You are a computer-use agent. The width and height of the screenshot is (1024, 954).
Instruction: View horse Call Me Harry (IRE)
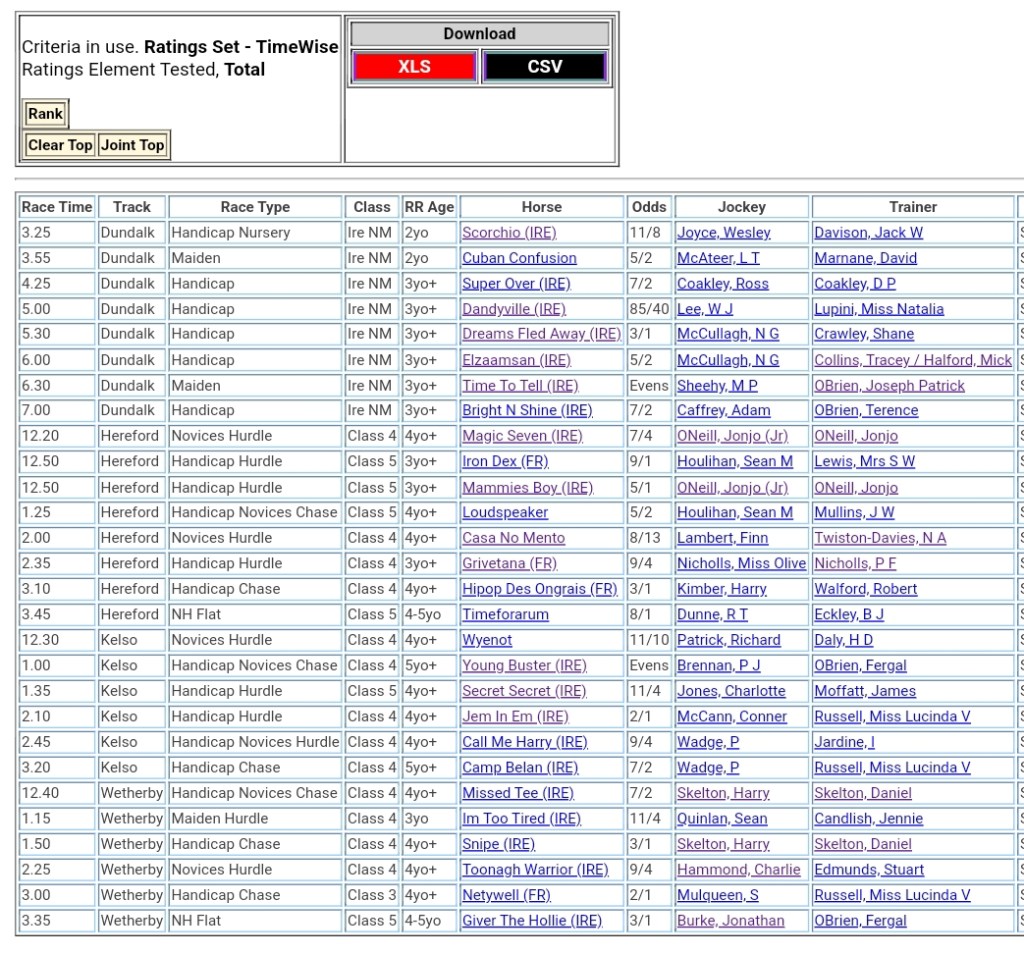click(524, 742)
